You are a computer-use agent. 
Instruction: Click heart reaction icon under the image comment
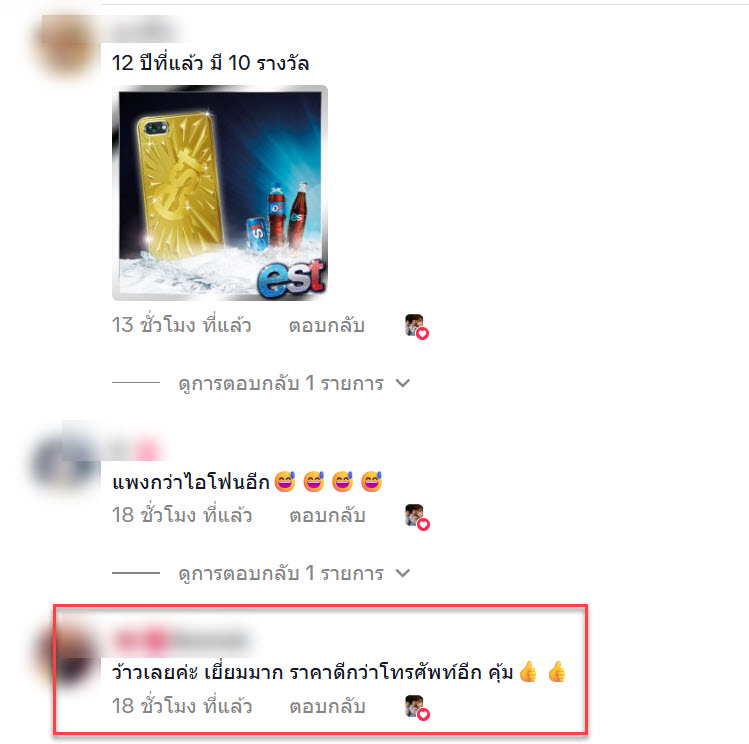tap(417, 327)
